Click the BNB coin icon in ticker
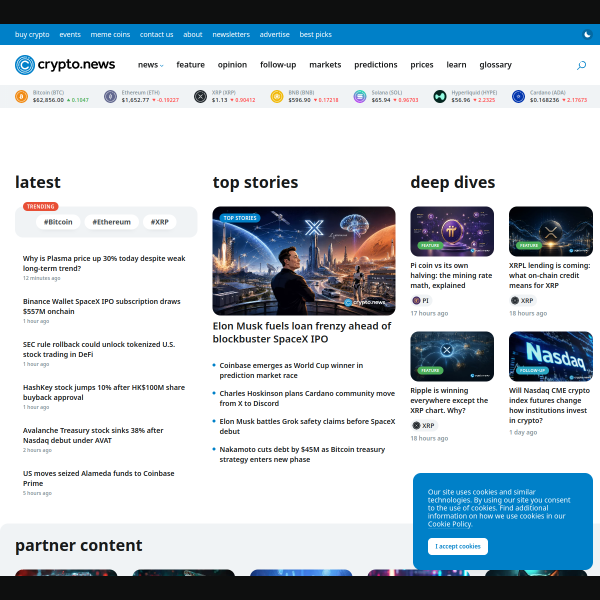Viewport: 600px width, 600px height. [277, 96]
